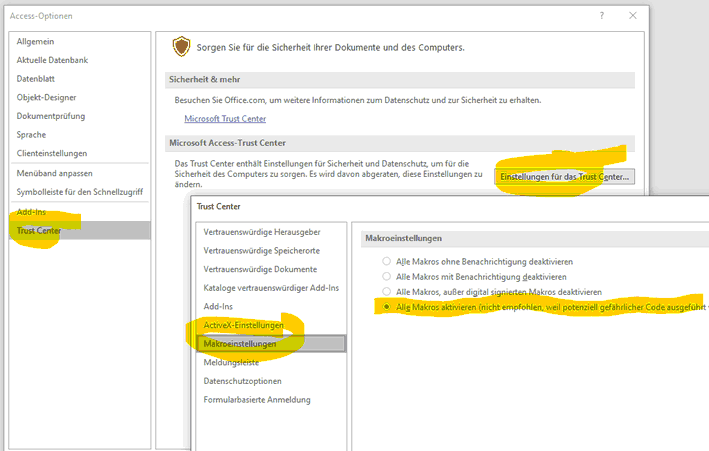Click the Makroeinstellungen section heading
This screenshot has width=709, height=451.
pyautogui.click(x=403, y=238)
